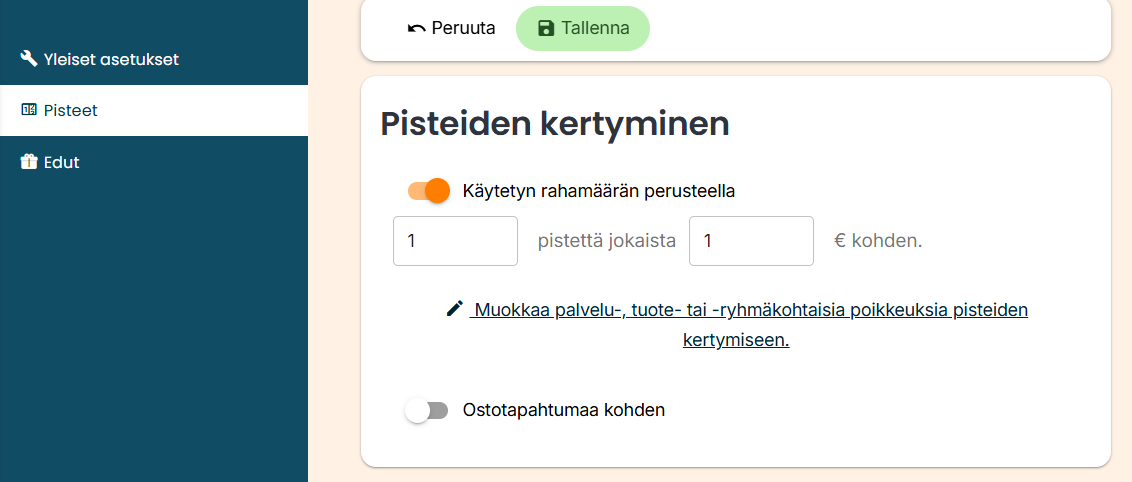1132x482 pixels.
Task: Disable the Käytetyn rahamäärän perusteella toggle
Action: click(x=429, y=190)
